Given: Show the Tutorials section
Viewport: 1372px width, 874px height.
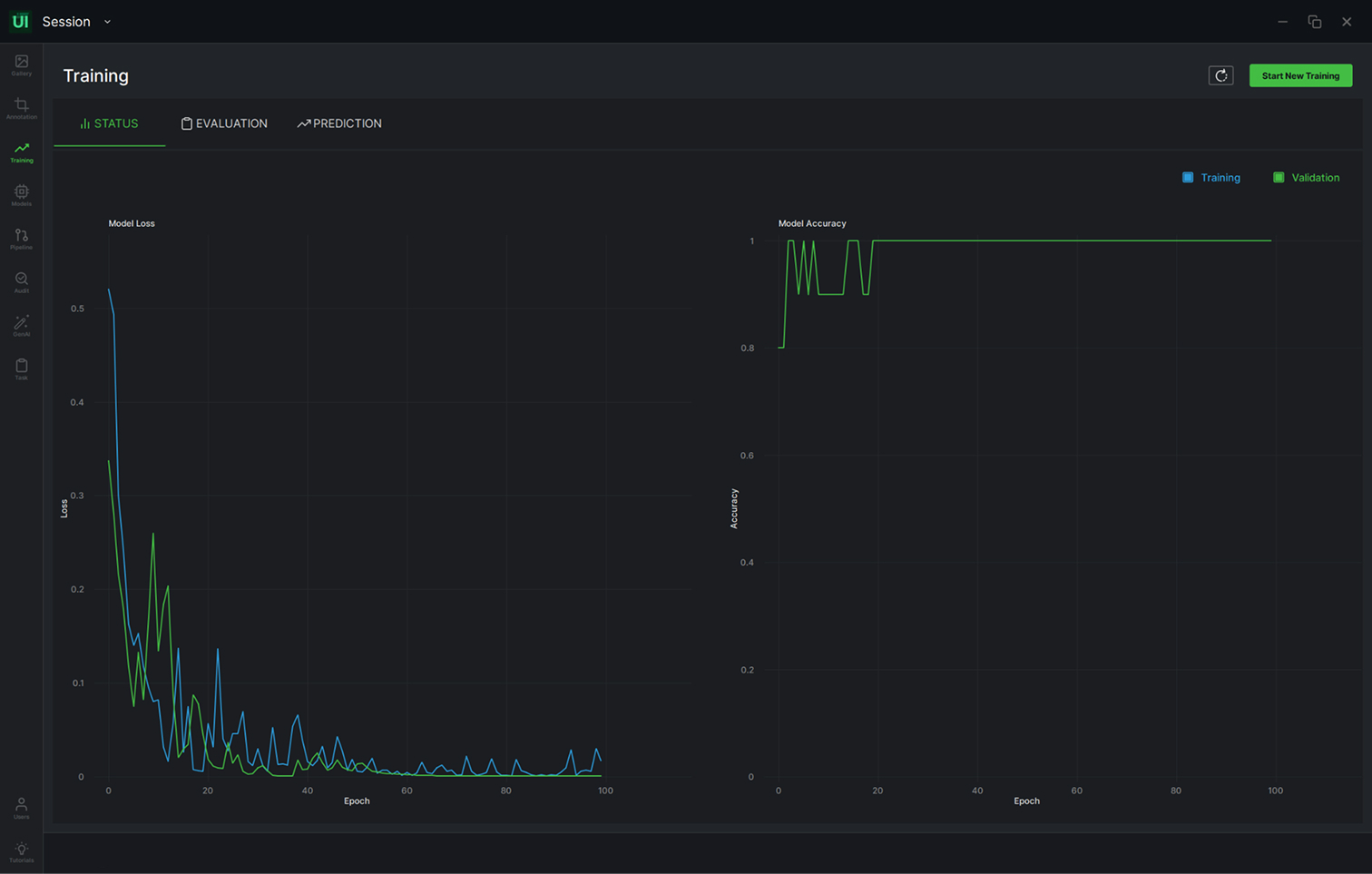Looking at the screenshot, I should [x=21, y=852].
